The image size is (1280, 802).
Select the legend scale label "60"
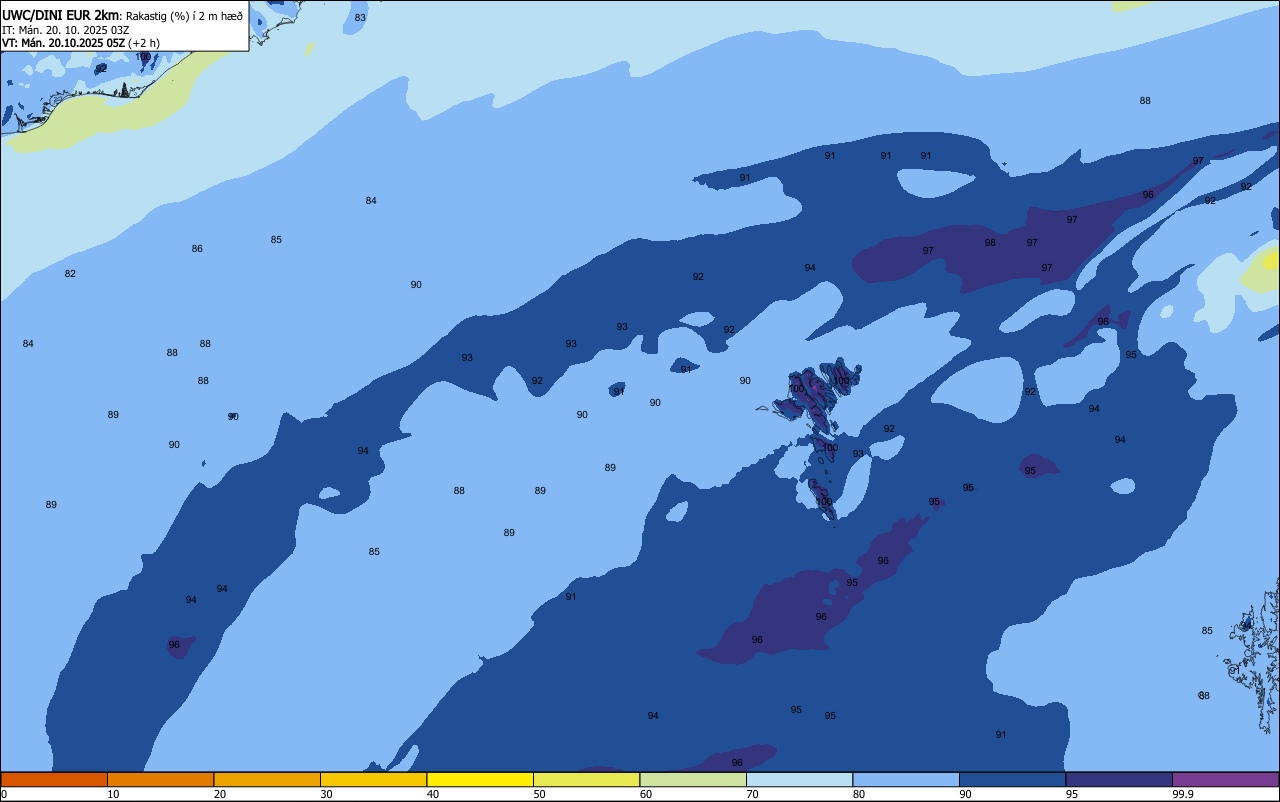(x=646, y=794)
